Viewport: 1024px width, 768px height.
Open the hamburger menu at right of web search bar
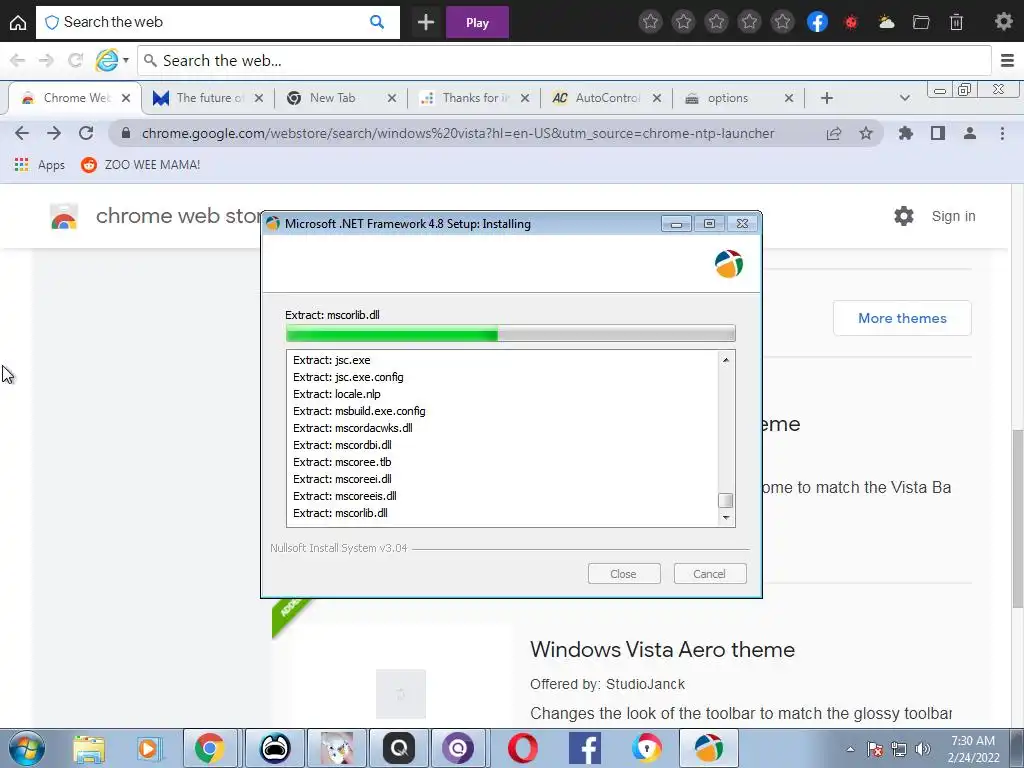(1007, 61)
